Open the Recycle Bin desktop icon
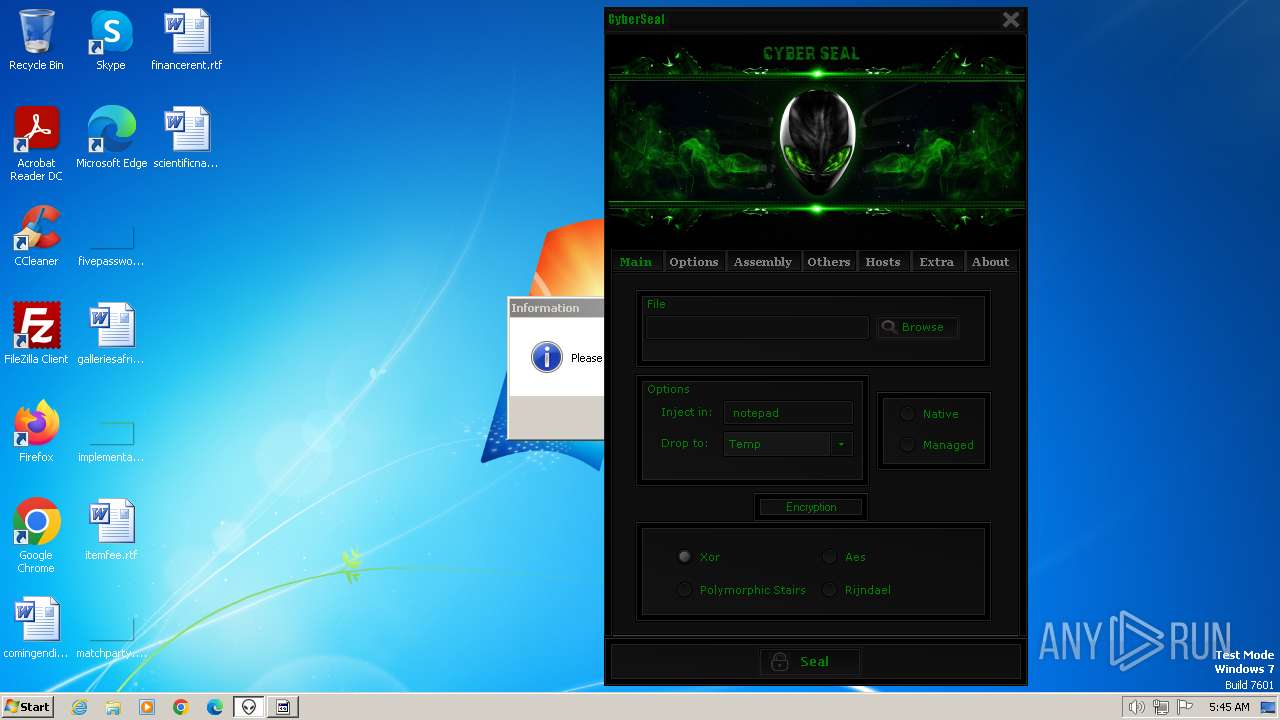 (36, 40)
